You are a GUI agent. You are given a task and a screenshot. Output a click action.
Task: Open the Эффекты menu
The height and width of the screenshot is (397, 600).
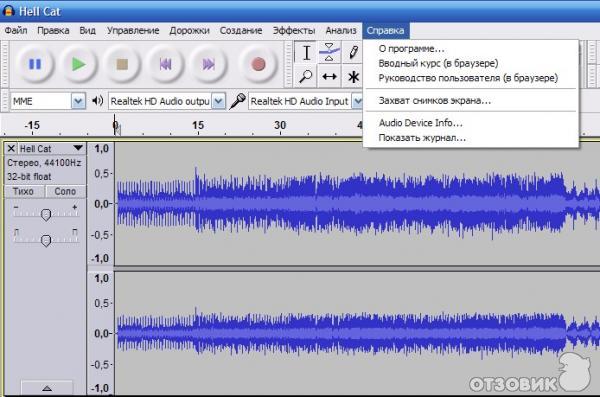point(294,31)
